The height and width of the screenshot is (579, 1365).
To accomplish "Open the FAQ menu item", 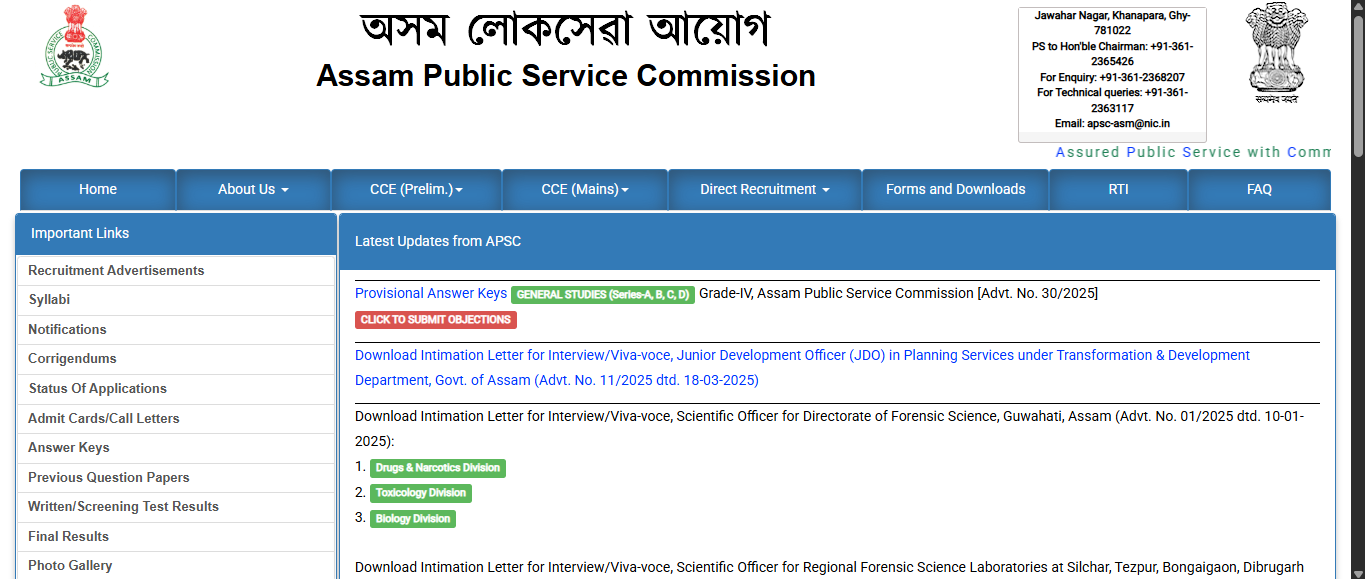I will (1259, 189).
